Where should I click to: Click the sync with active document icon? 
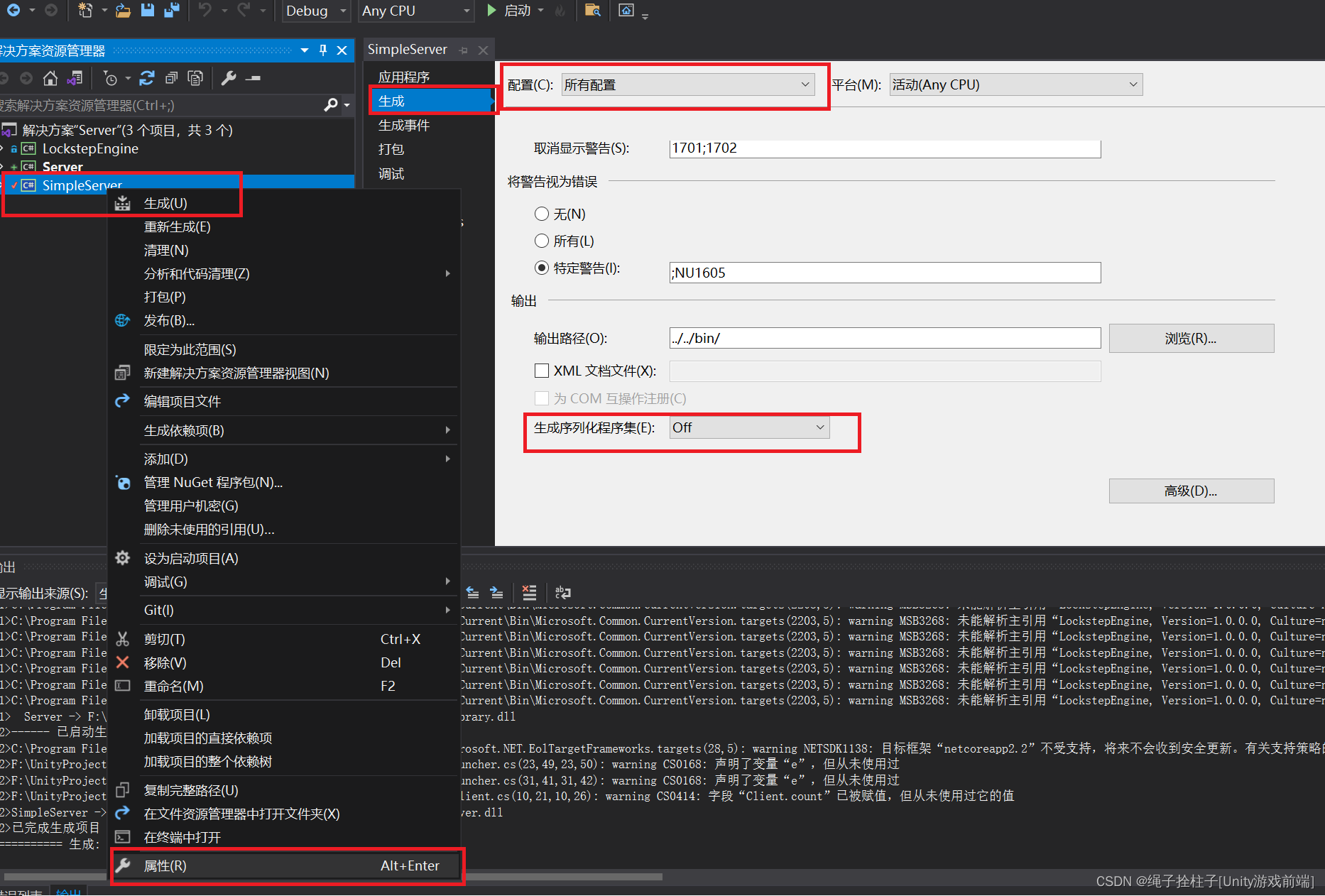pos(147,78)
